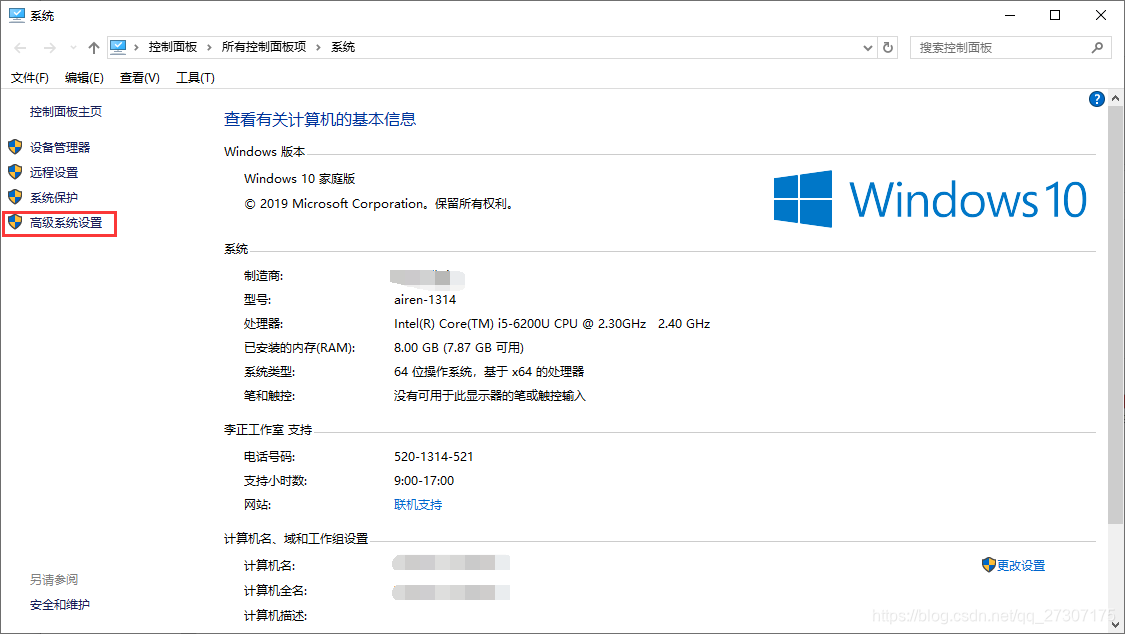Click the system window icon in title bar
This screenshot has width=1125, height=634.
click(17, 15)
